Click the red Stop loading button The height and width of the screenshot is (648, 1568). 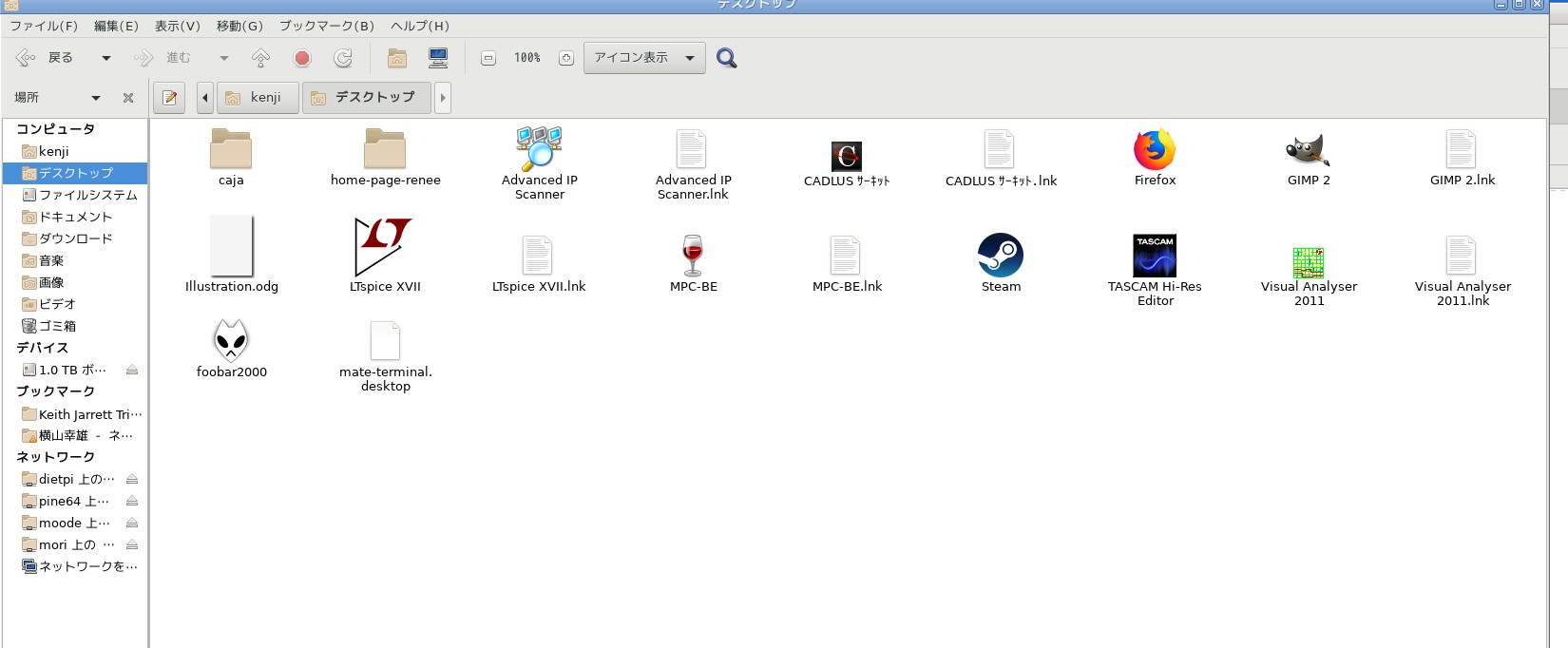click(302, 59)
